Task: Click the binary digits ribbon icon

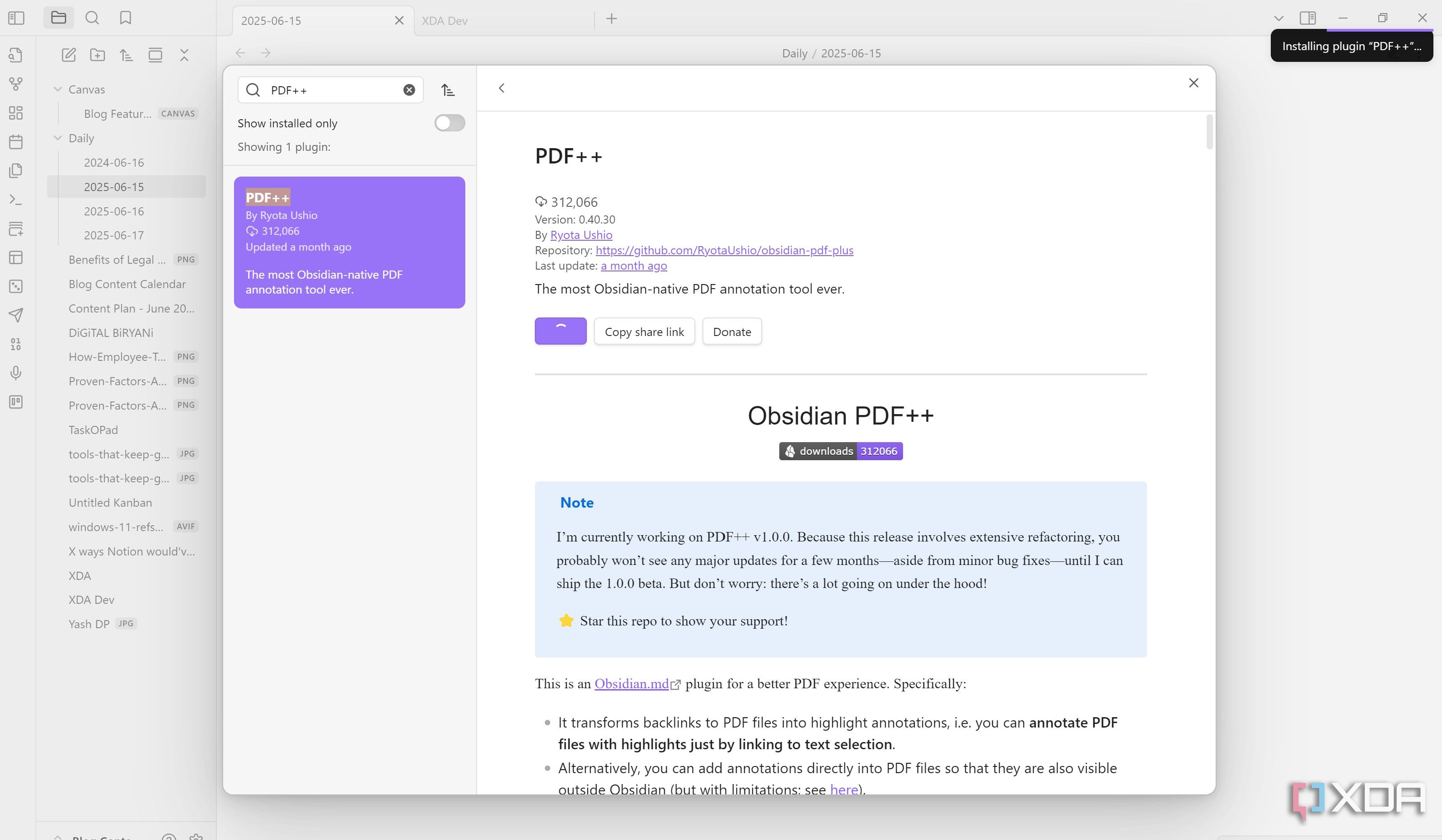Action: (x=16, y=344)
